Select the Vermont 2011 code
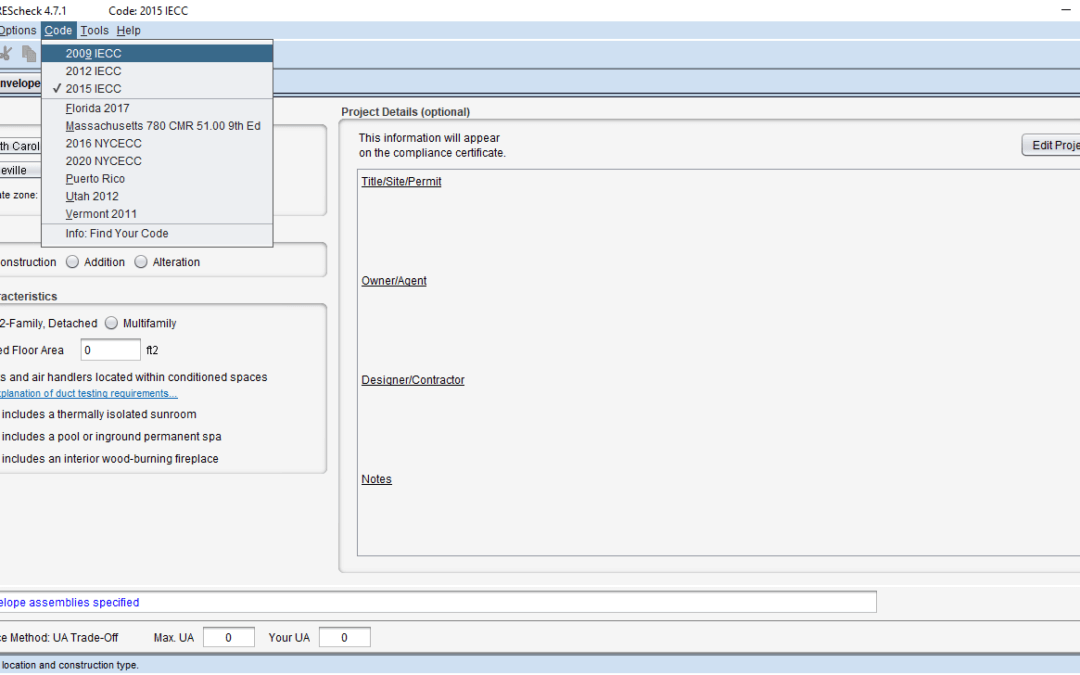The width and height of the screenshot is (1080, 675). coord(101,214)
